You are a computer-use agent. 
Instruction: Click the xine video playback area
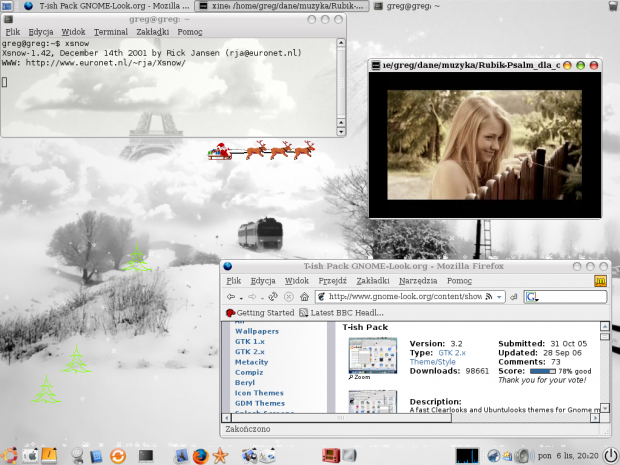coord(484,145)
